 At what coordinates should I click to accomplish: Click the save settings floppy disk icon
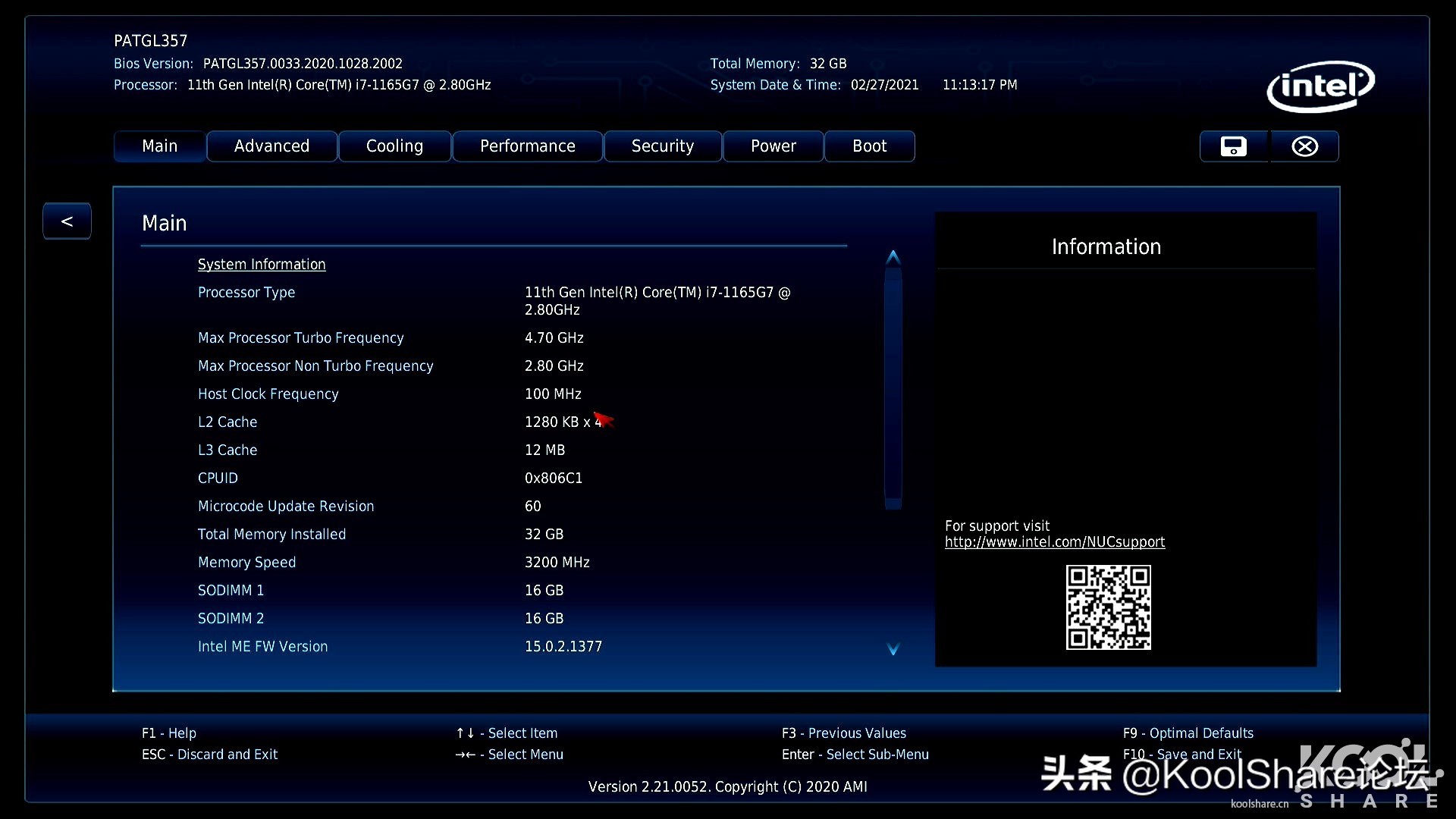[x=1232, y=146]
